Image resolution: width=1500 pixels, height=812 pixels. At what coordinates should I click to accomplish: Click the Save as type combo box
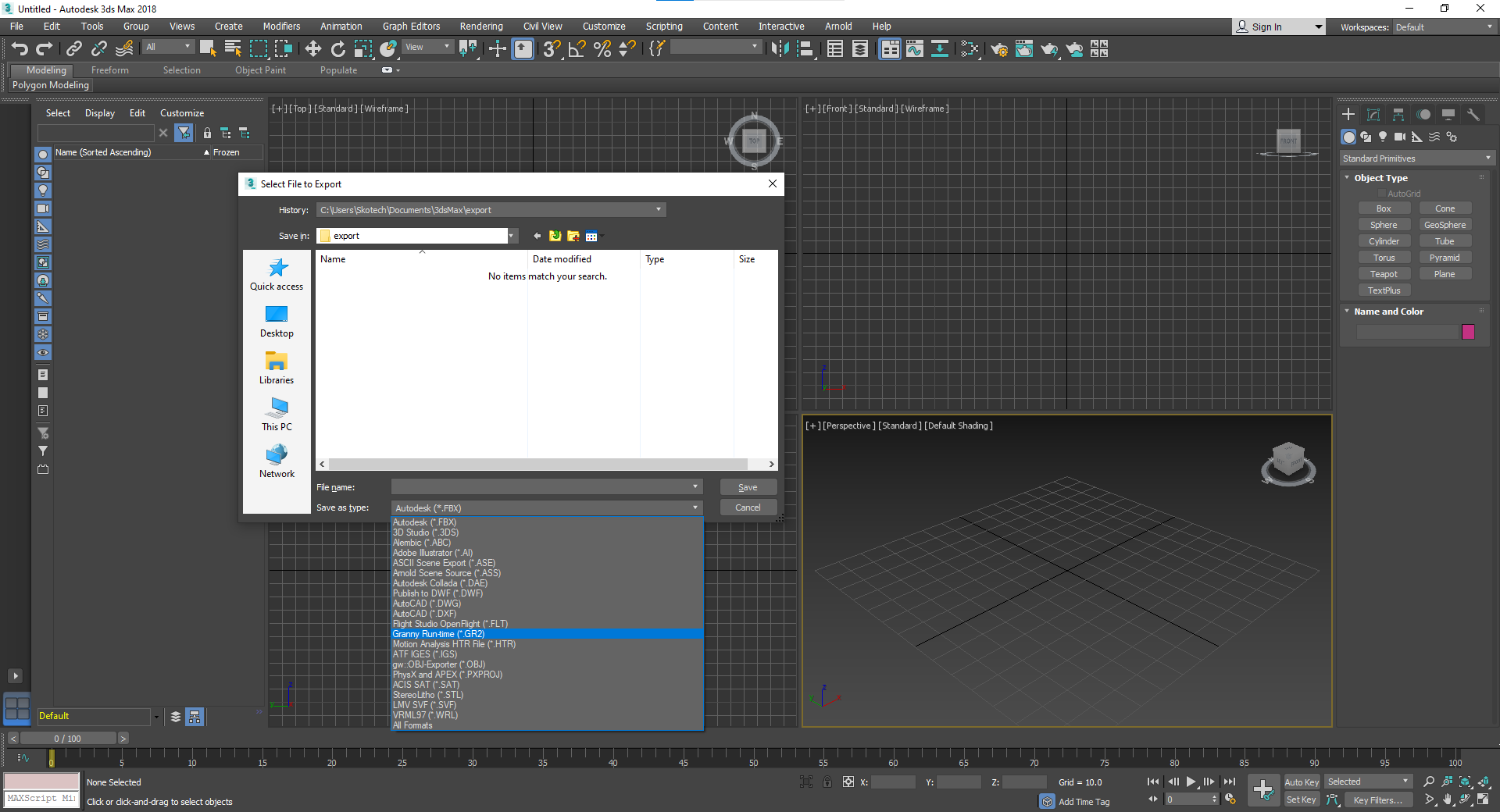click(547, 508)
